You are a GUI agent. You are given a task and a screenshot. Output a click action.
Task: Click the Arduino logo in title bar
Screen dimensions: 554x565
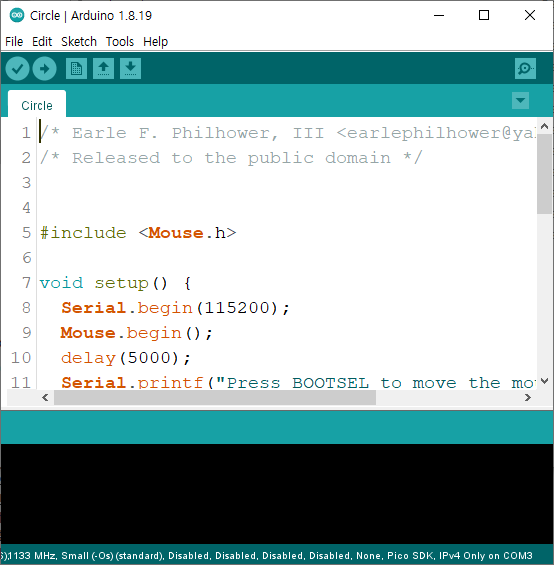pos(17,15)
